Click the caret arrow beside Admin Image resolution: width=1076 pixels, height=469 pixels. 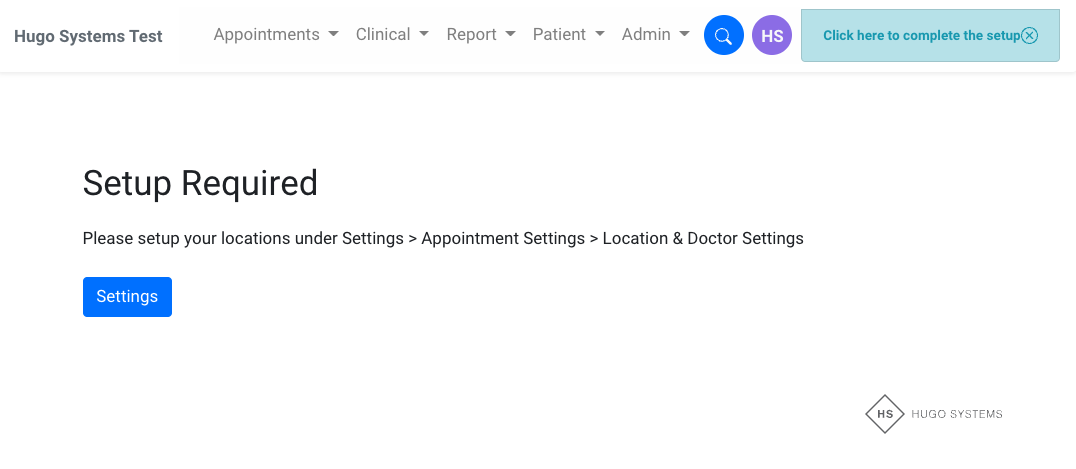click(x=684, y=34)
